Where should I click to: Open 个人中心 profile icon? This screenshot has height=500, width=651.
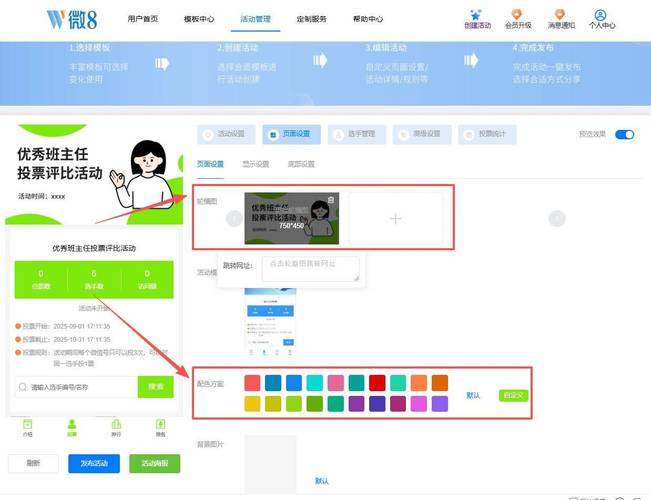coord(601,16)
